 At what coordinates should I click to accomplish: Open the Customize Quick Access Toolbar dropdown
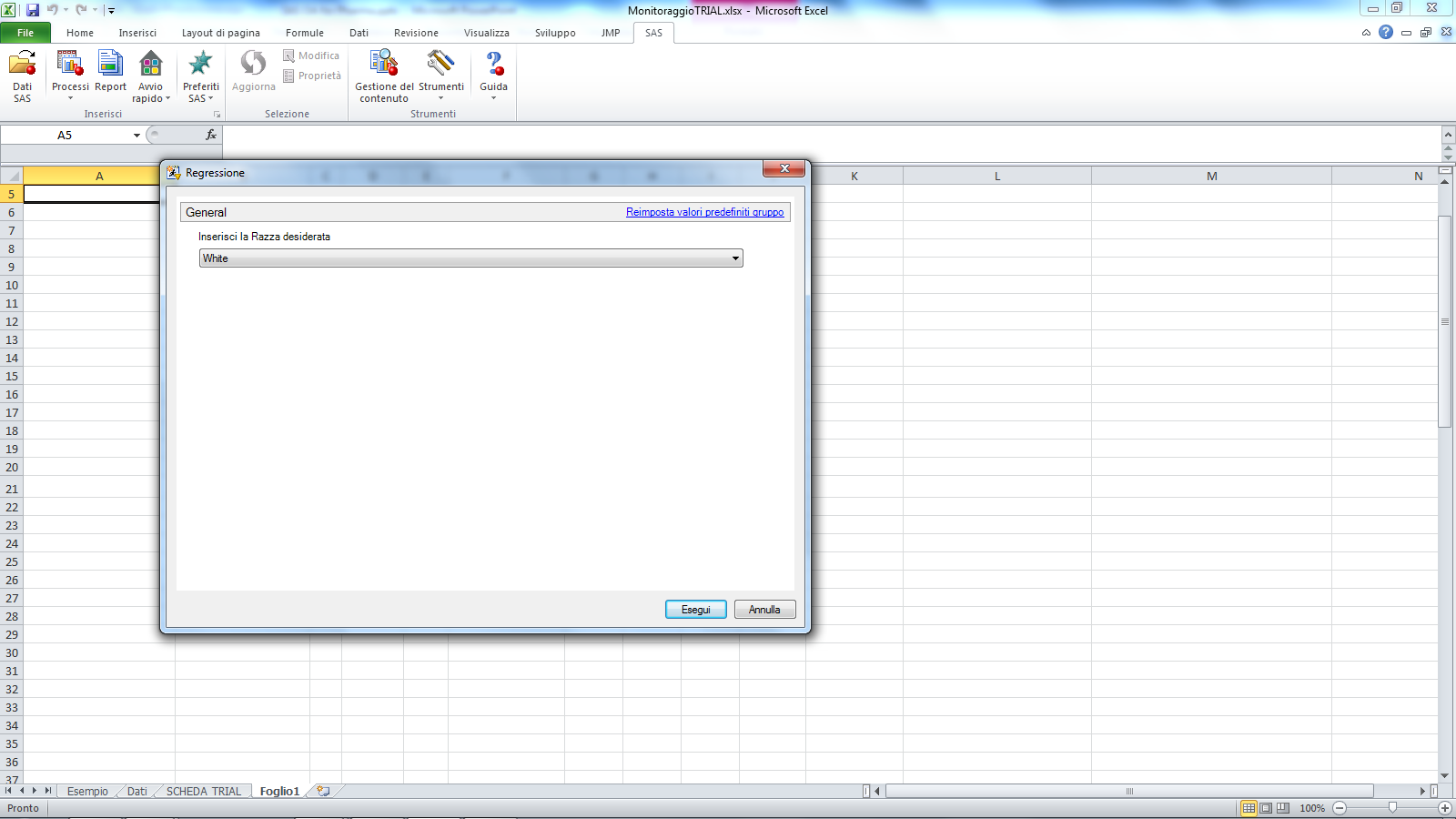click(111, 11)
